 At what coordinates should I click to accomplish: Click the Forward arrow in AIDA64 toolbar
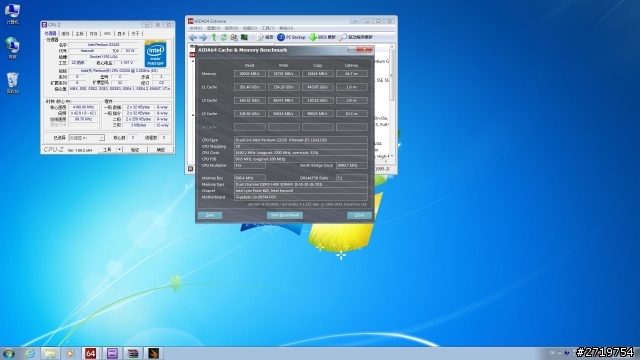(203, 37)
